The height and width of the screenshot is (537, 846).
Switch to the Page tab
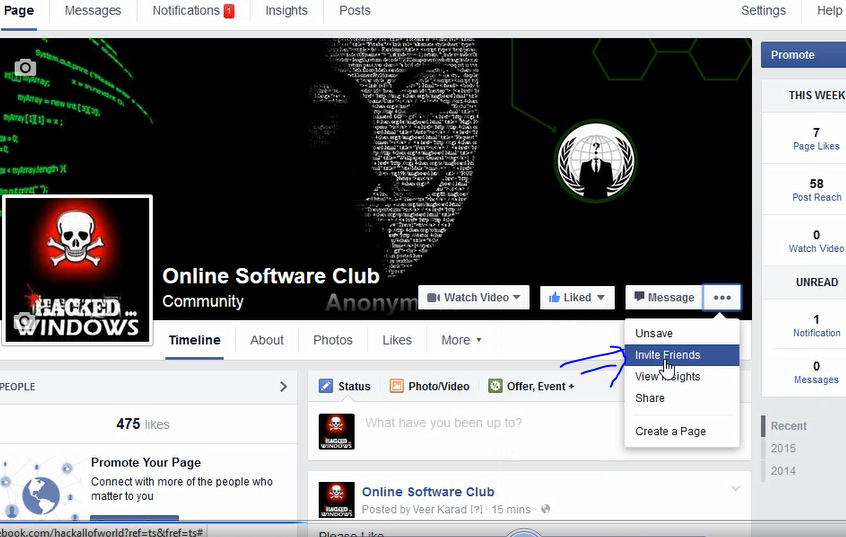tap(19, 11)
